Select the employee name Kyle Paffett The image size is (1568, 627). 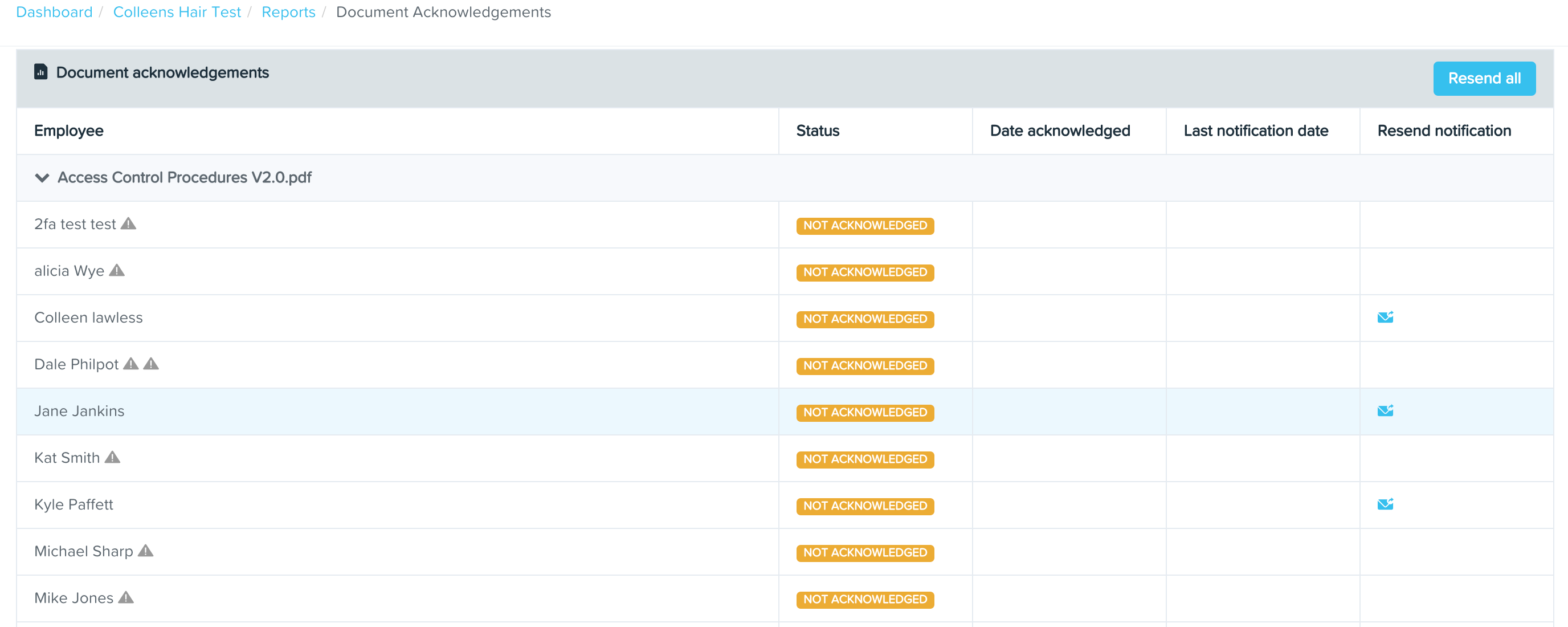coord(73,504)
